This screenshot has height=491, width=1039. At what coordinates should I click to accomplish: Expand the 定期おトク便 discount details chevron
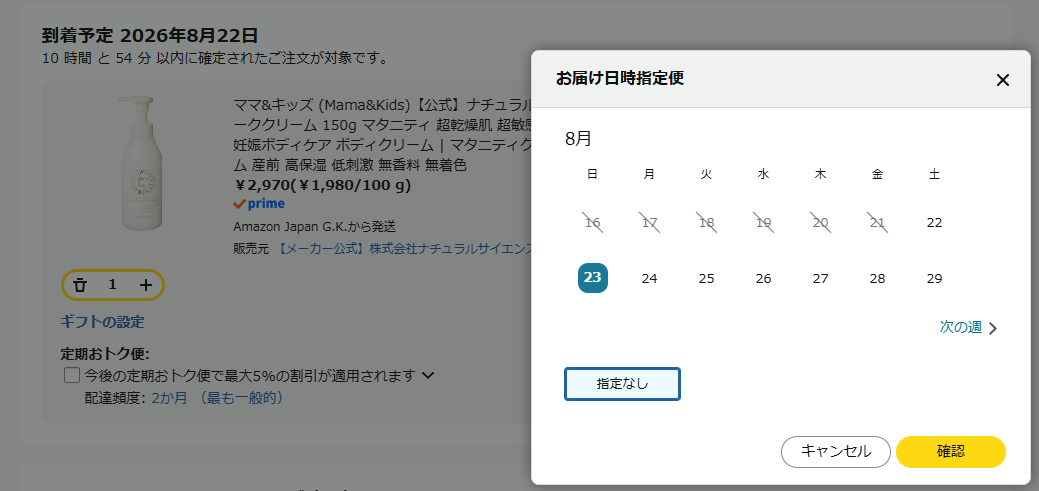[x=428, y=376]
